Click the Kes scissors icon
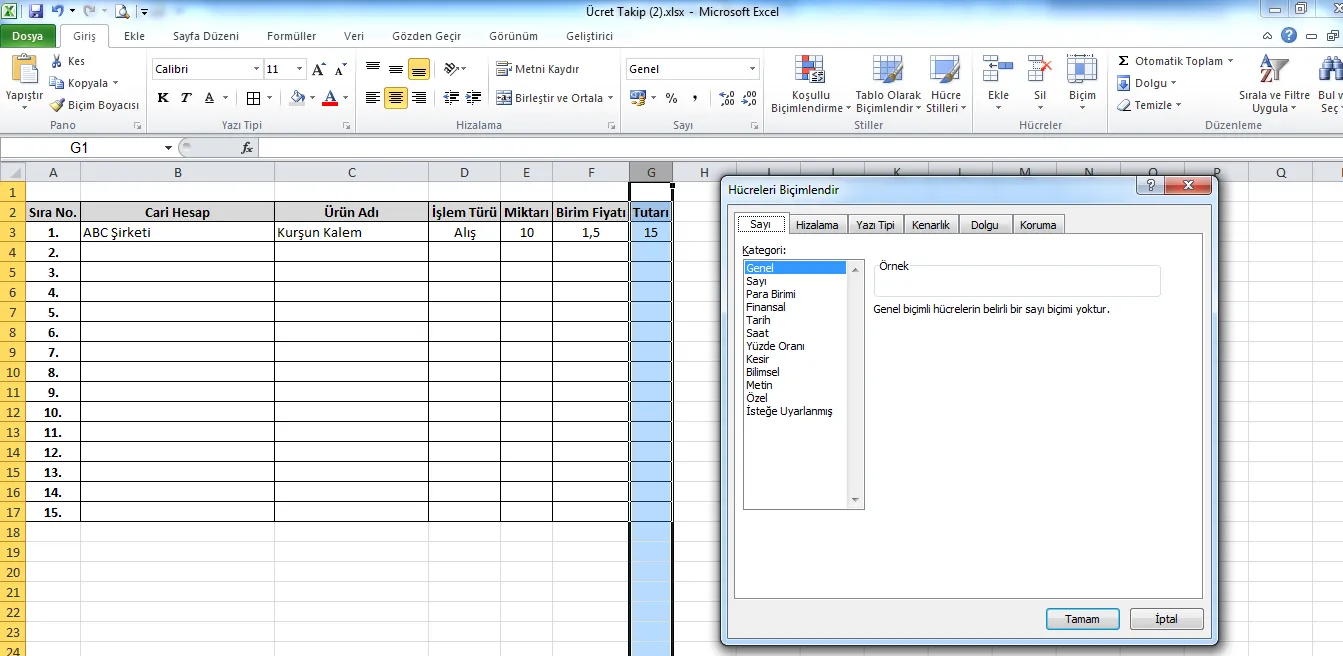Viewport: 1343px width, 656px height. [x=58, y=61]
